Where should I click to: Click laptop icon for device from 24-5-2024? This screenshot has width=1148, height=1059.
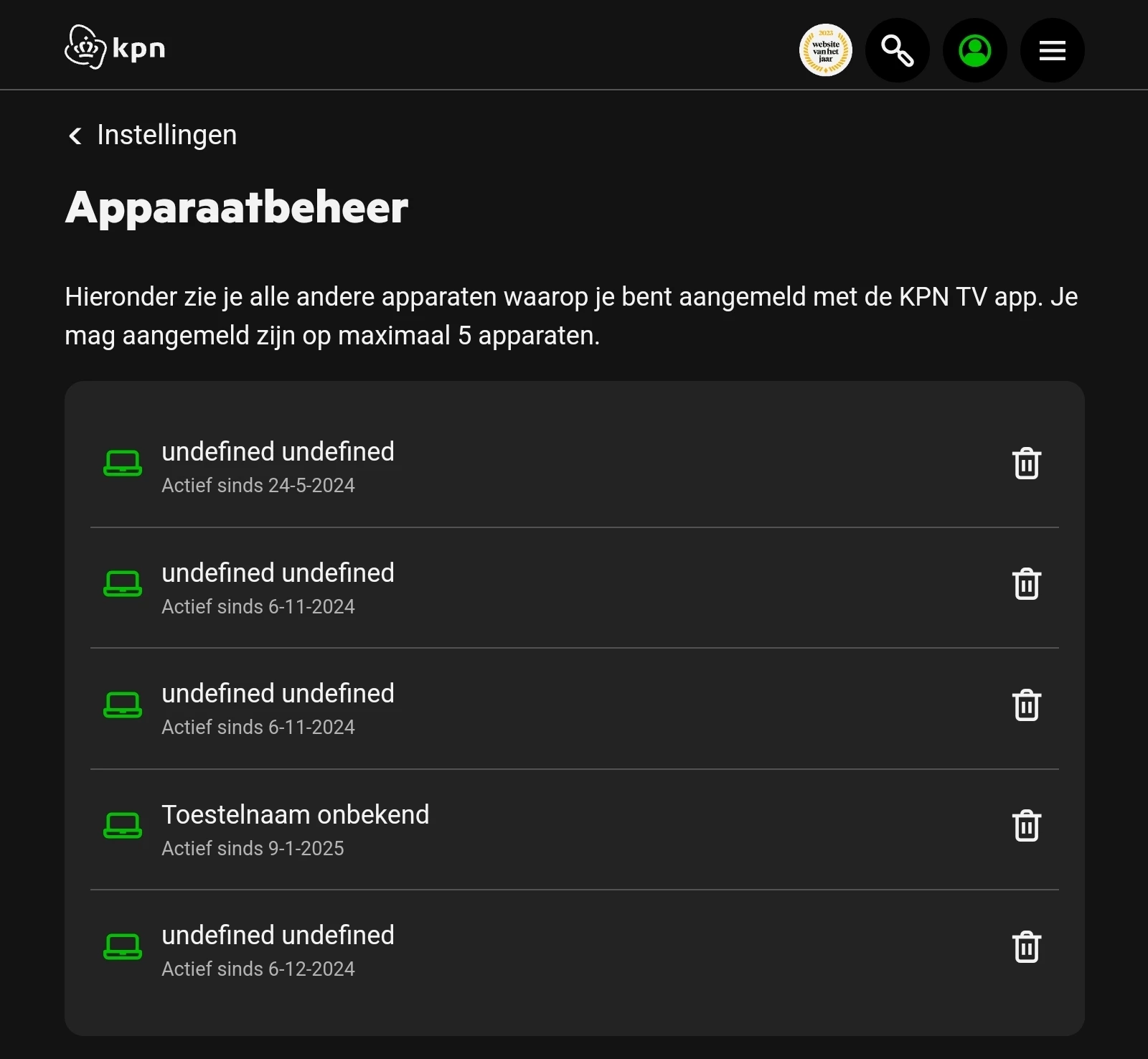click(x=123, y=463)
